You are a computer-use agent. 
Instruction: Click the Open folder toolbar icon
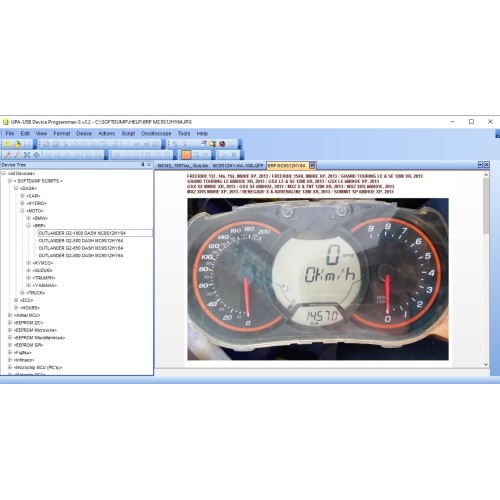pyautogui.click(x=17, y=144)
